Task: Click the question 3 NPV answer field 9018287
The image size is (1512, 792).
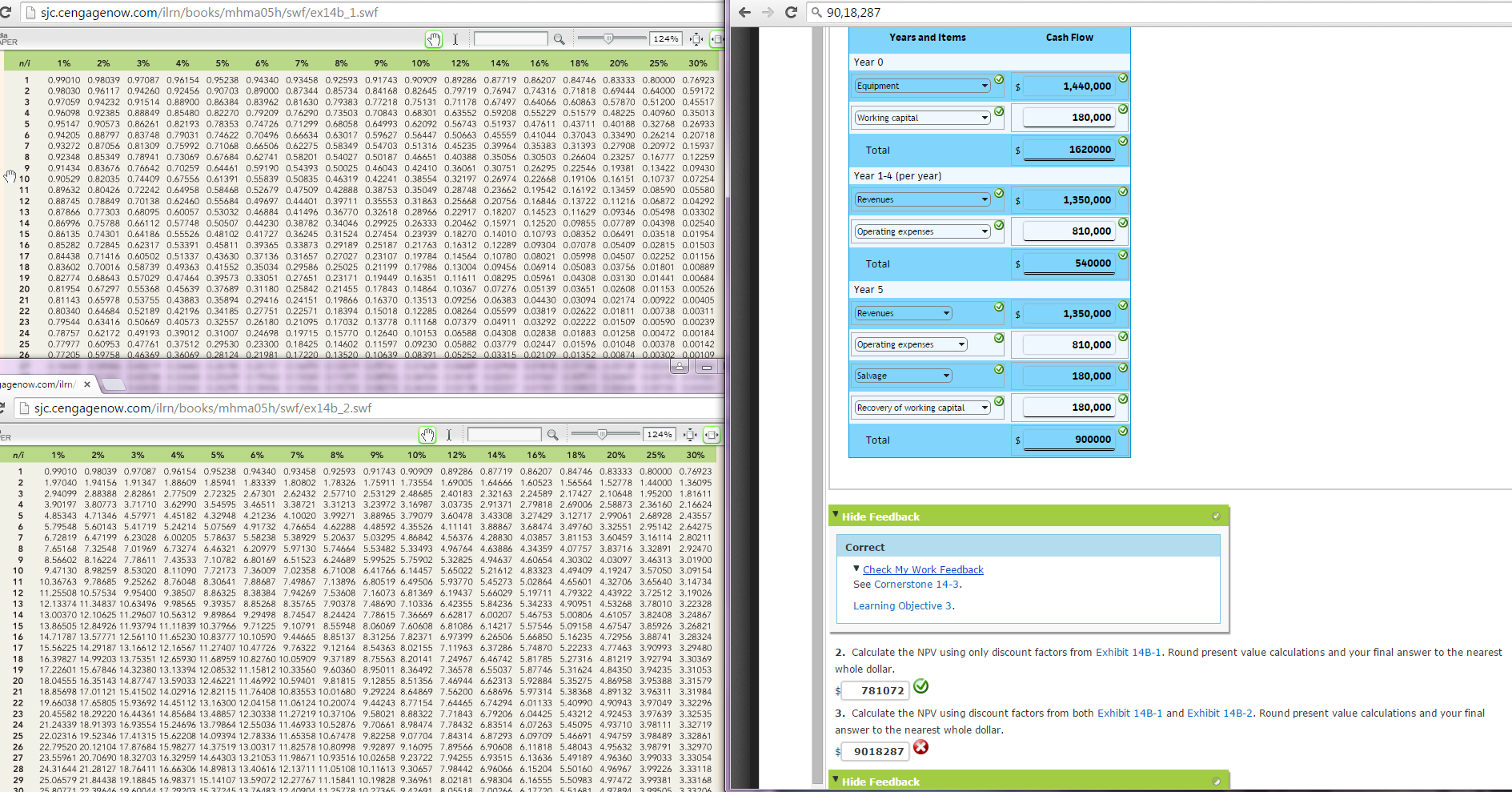Action: pyautogui.click(x=876, y=751)
